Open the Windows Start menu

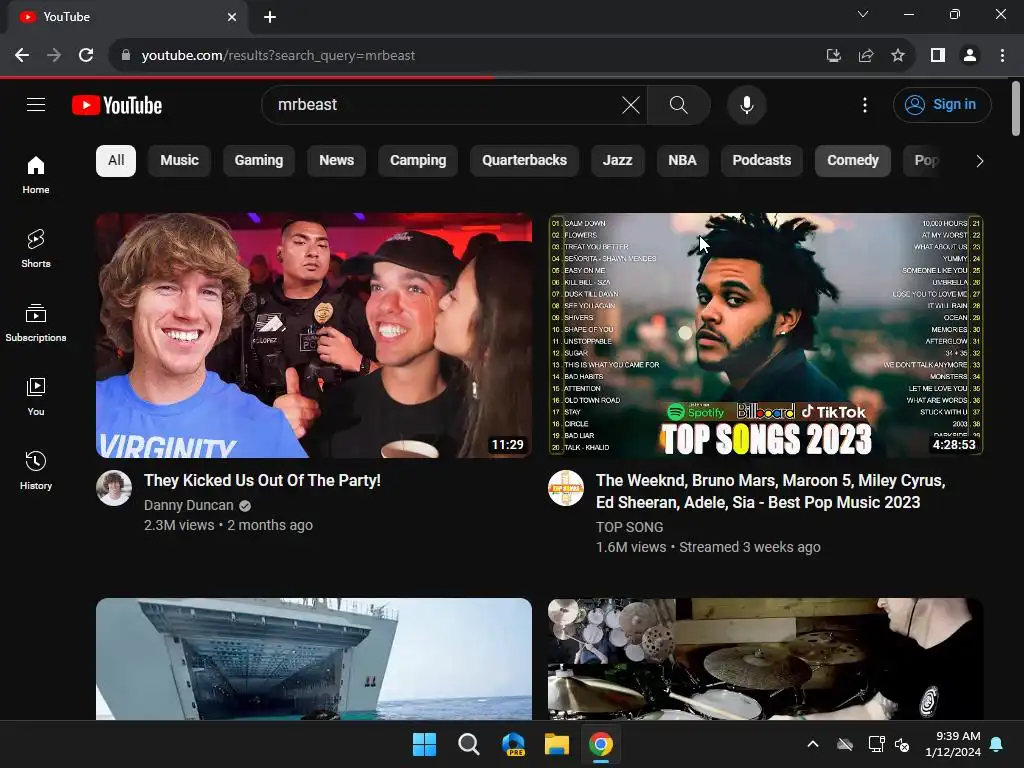(424, 744)
